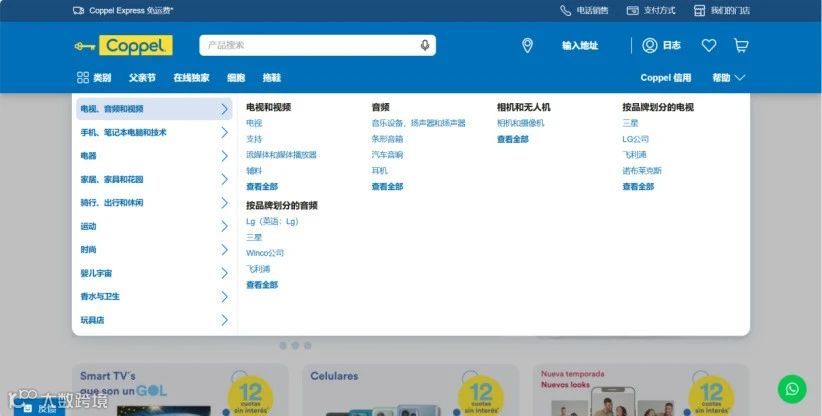Open 三星 under 按品牌划分的电视
Image resolution: width=822 pixels, height=416 pixels.
(x=630, y=123)
